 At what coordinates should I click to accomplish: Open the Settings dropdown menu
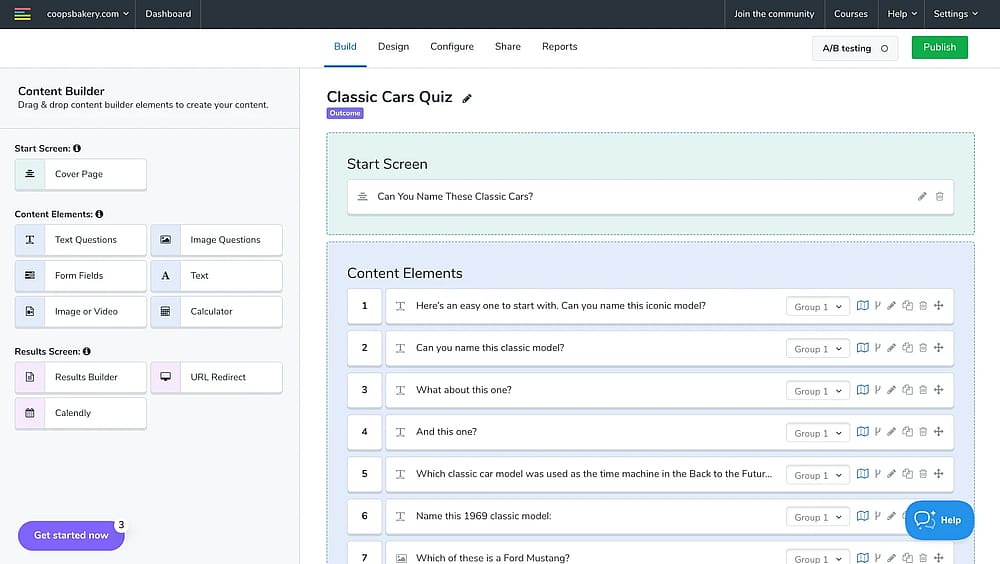click(x=955, y=14)
